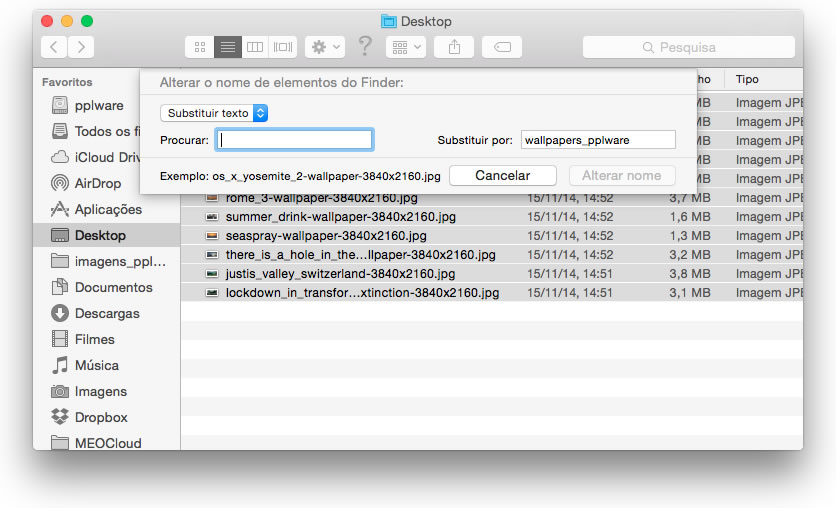Viewport: 836px width, 508px height.
Task: Switch to icon view
Action: point(200,47)
